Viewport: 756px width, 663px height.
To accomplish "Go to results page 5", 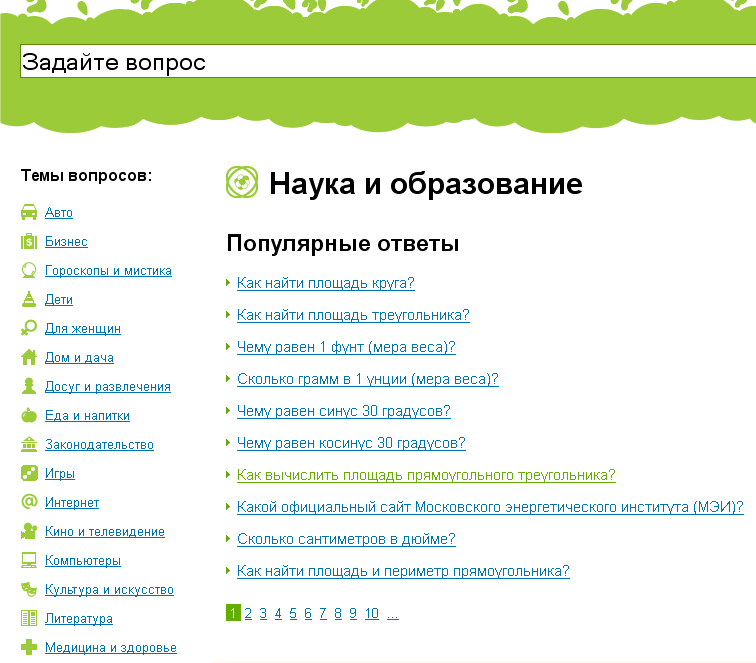I will pos(293,613).
